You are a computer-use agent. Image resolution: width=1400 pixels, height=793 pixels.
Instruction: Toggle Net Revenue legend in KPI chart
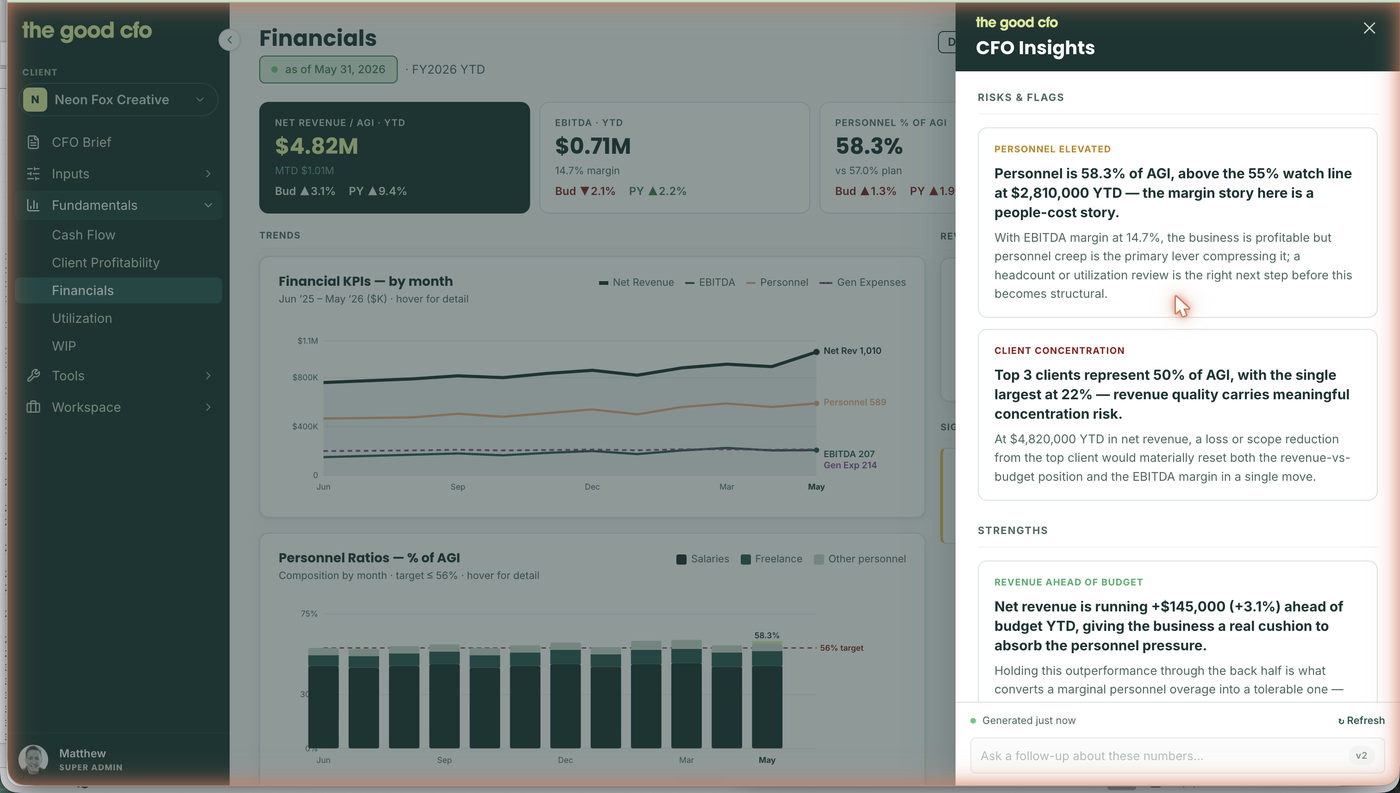tap(636, 283)
